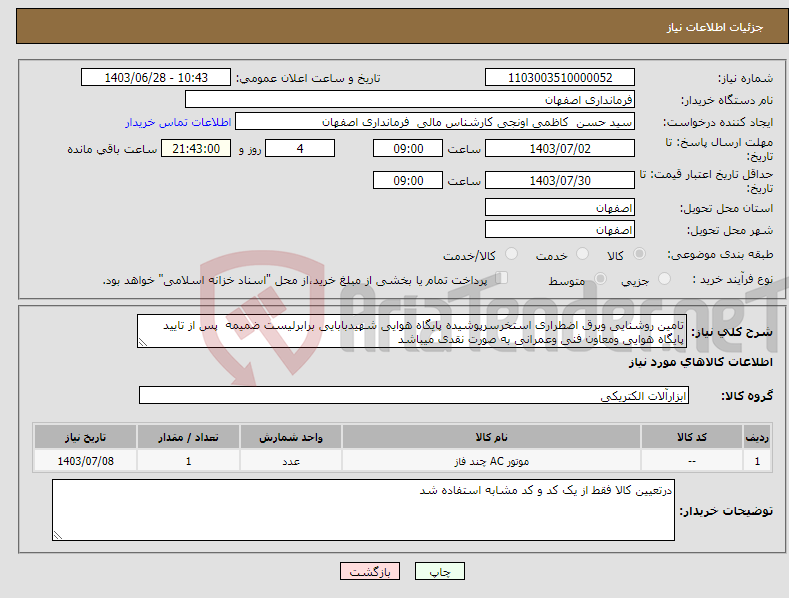Click the تاریخ نیاز column header

click(86, 437)
